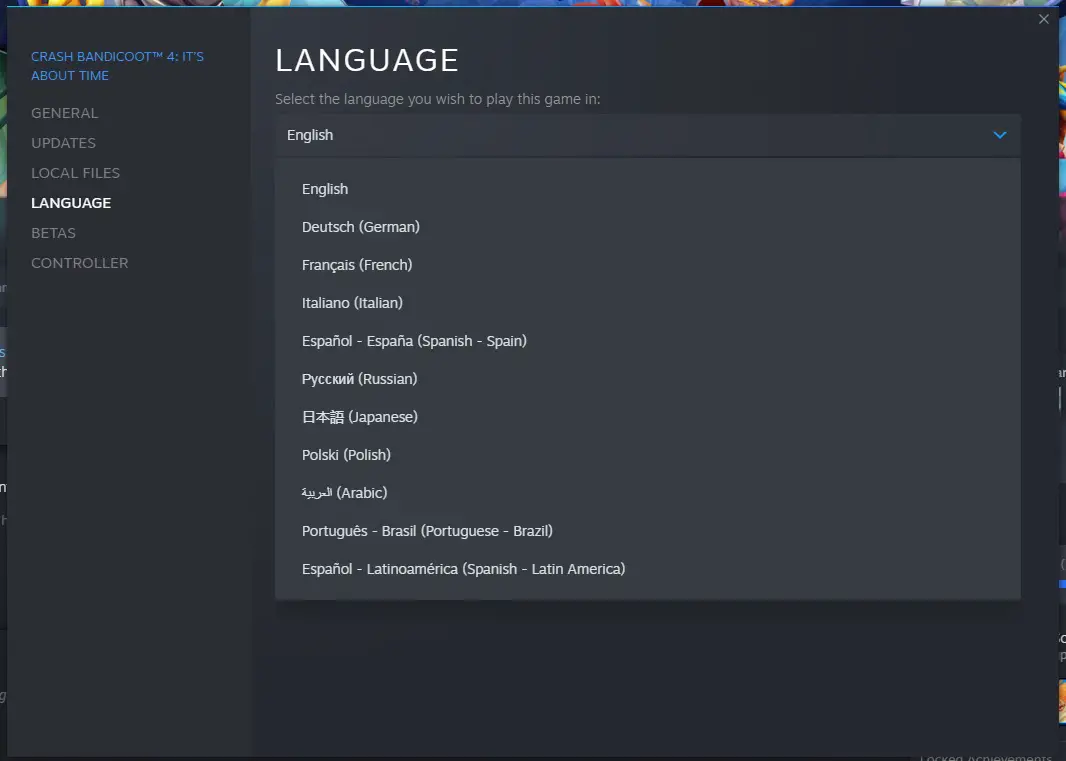This screenshot has height=761, width=1066.
Task: Select Español - España (Spanish - Spain)
Action: click(647, 341)
